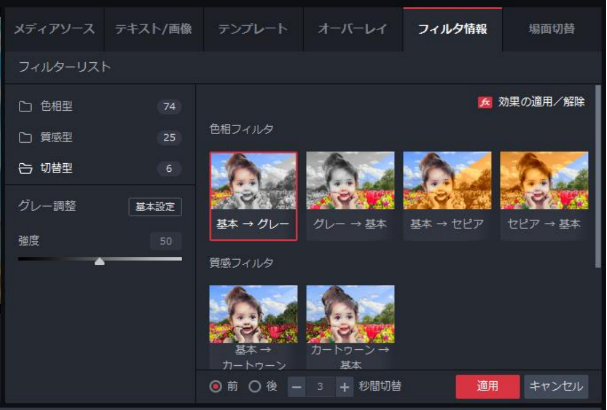Click the 基本設定 button
The width and height of the screenshot is (607, 410).
pos(155,207)
